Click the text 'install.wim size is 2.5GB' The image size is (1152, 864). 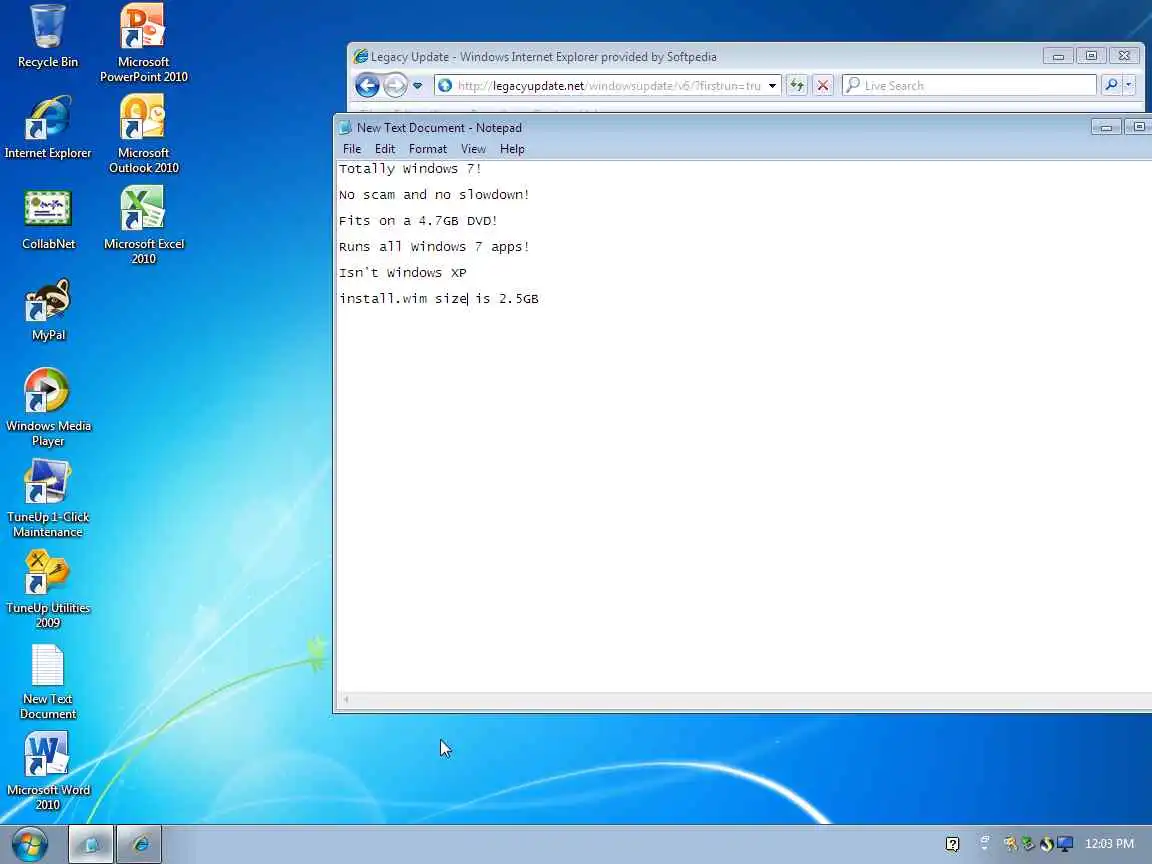coord(439,299)
